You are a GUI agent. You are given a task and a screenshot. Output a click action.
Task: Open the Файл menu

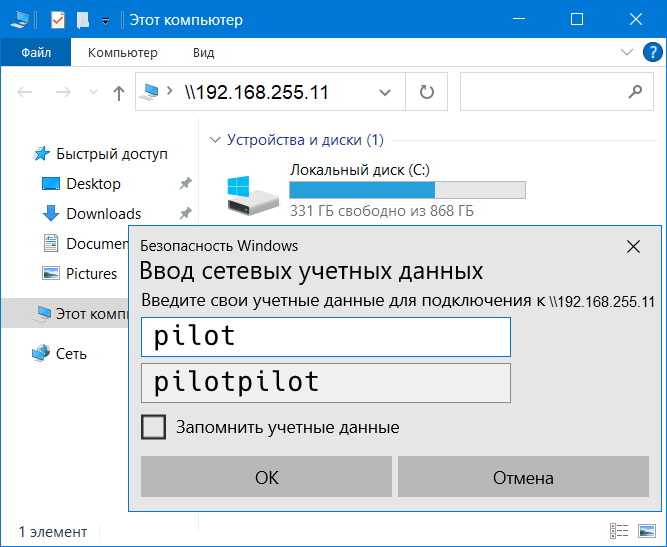click(x=36, y=52)
